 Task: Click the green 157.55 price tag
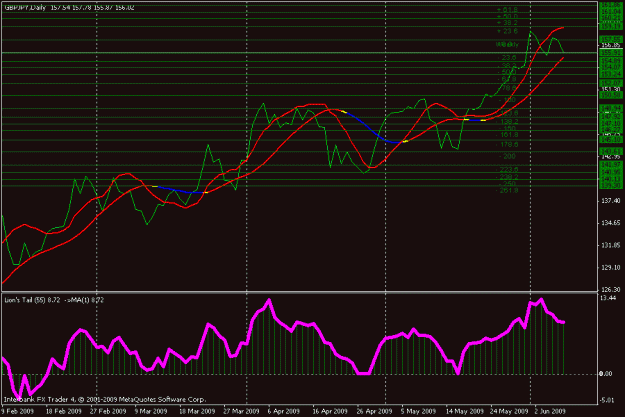[611, 39]
